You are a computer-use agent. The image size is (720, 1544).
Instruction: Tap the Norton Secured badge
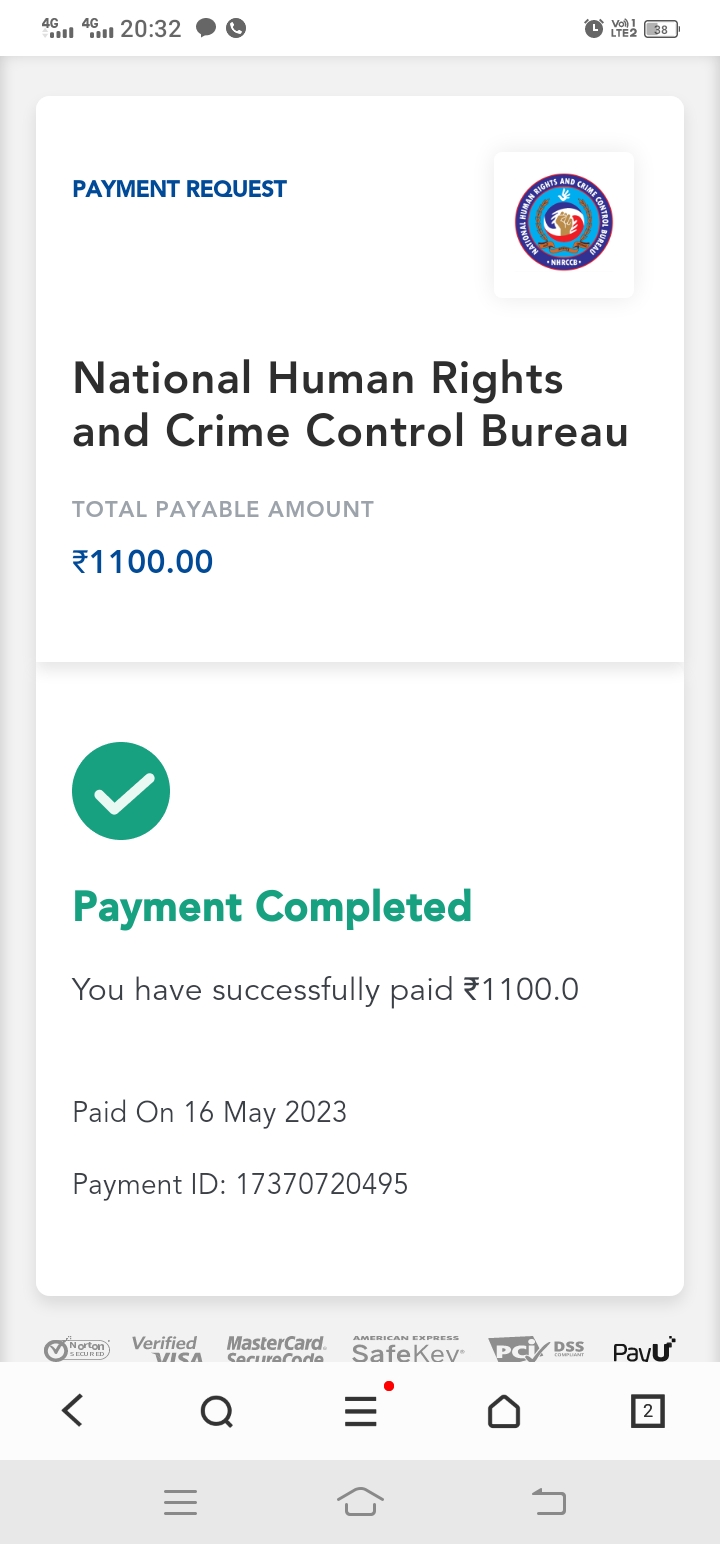pos(77,1350)
